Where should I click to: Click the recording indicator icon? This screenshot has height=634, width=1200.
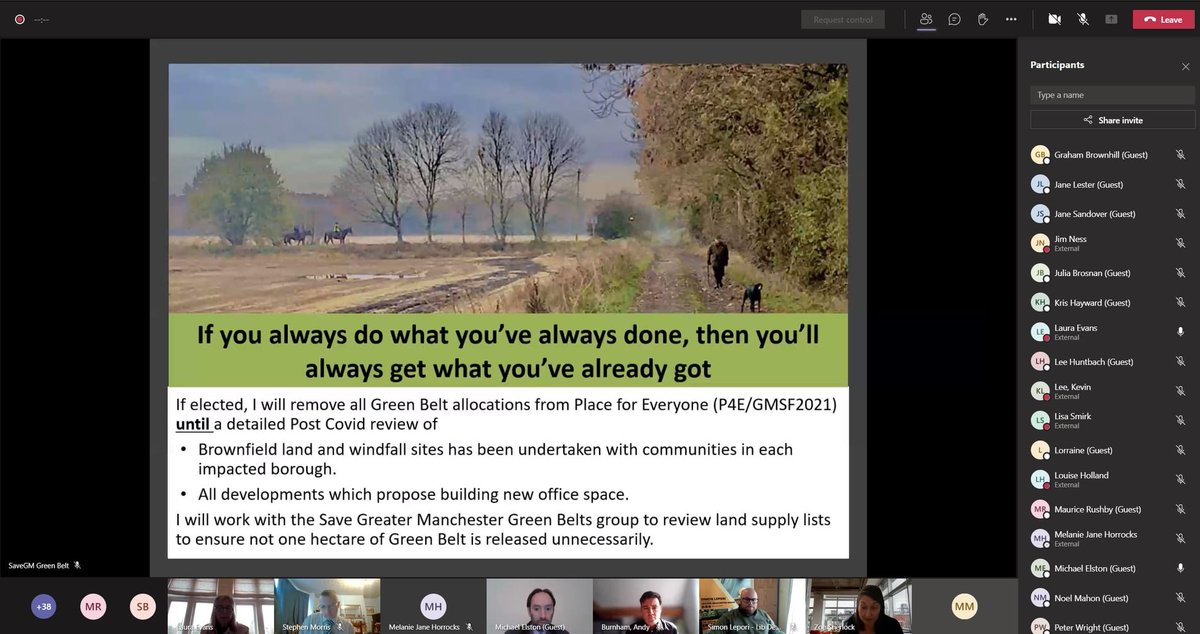pyautogui.click(x=19, y=19)
